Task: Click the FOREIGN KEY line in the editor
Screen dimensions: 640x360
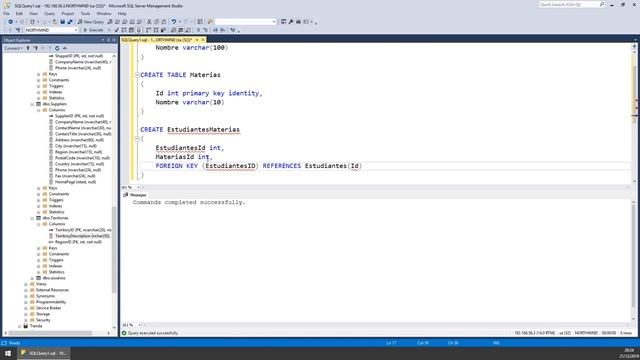Action: (259, 166)
